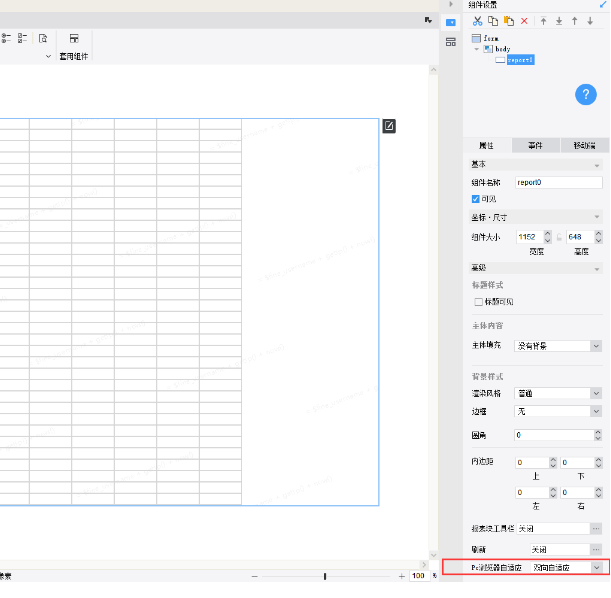Enable the 标题可见 checkbox

[479, 302]
